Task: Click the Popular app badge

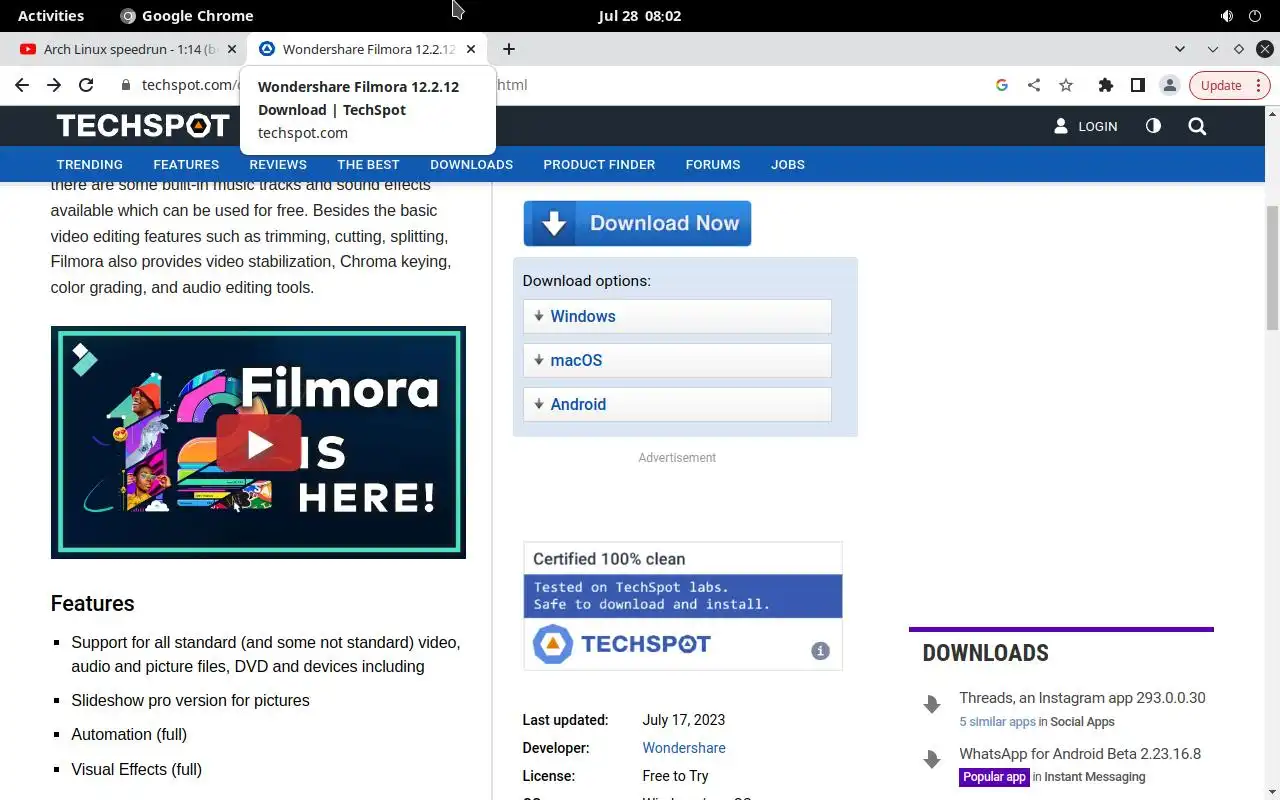Action: pos(994,777)
